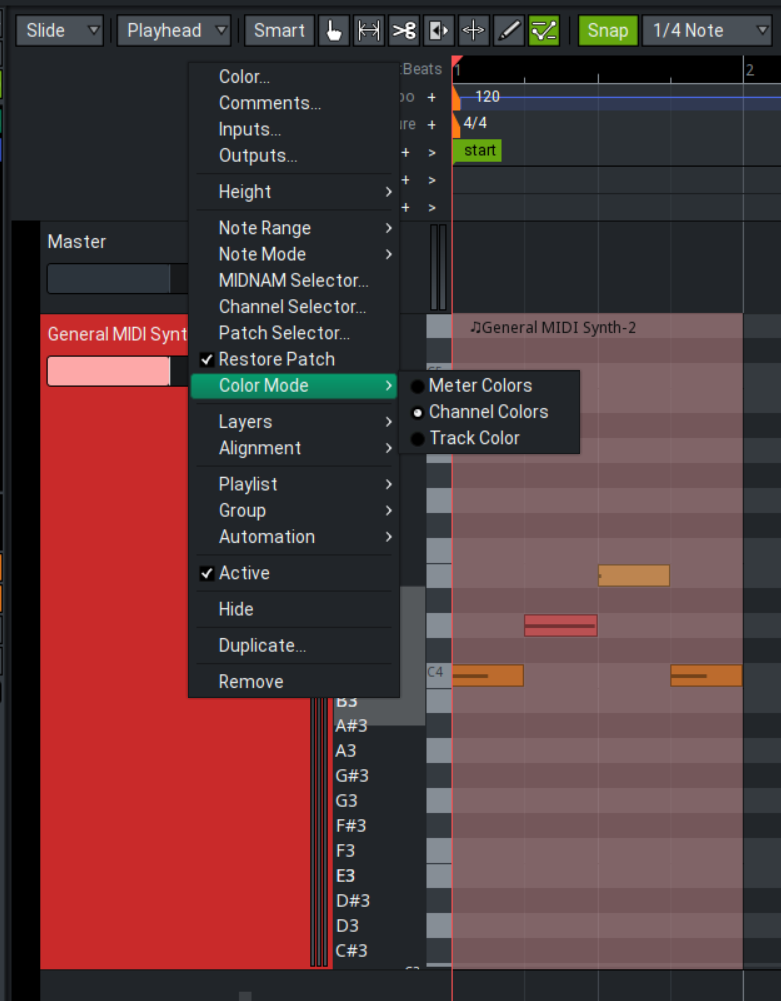Select the Meter Colors radio option
The image size is (781, 1001).
[x=480, y=385]
